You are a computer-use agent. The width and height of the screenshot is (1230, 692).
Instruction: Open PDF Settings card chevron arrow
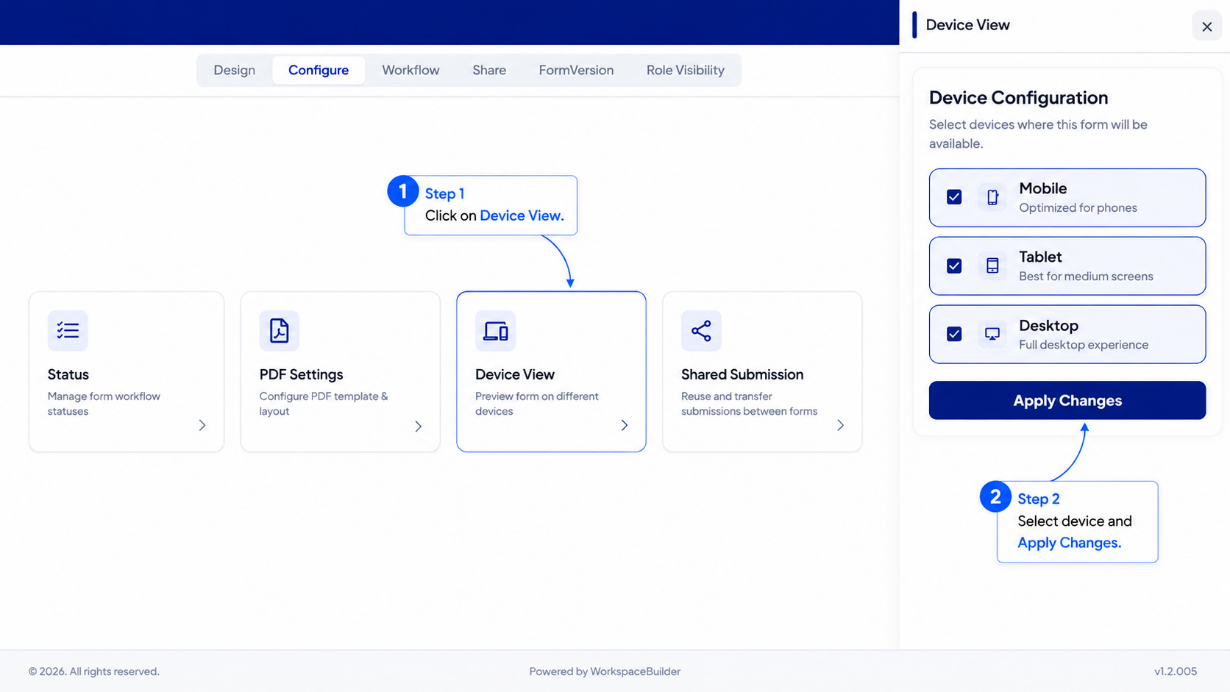point(418,426)
